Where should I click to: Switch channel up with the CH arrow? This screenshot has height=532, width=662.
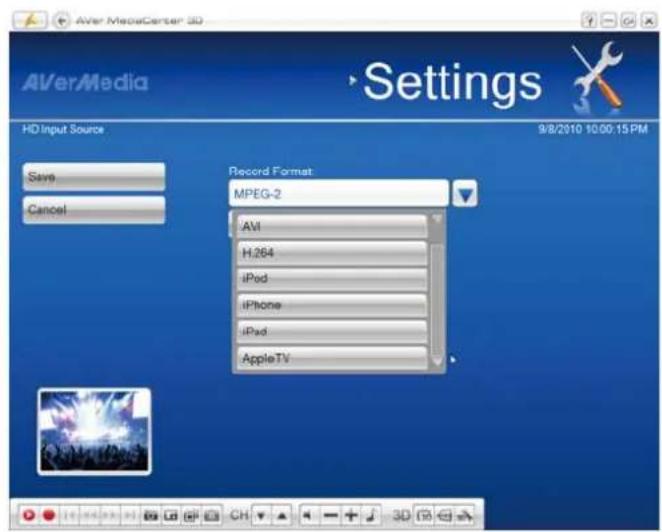(282, 516)
